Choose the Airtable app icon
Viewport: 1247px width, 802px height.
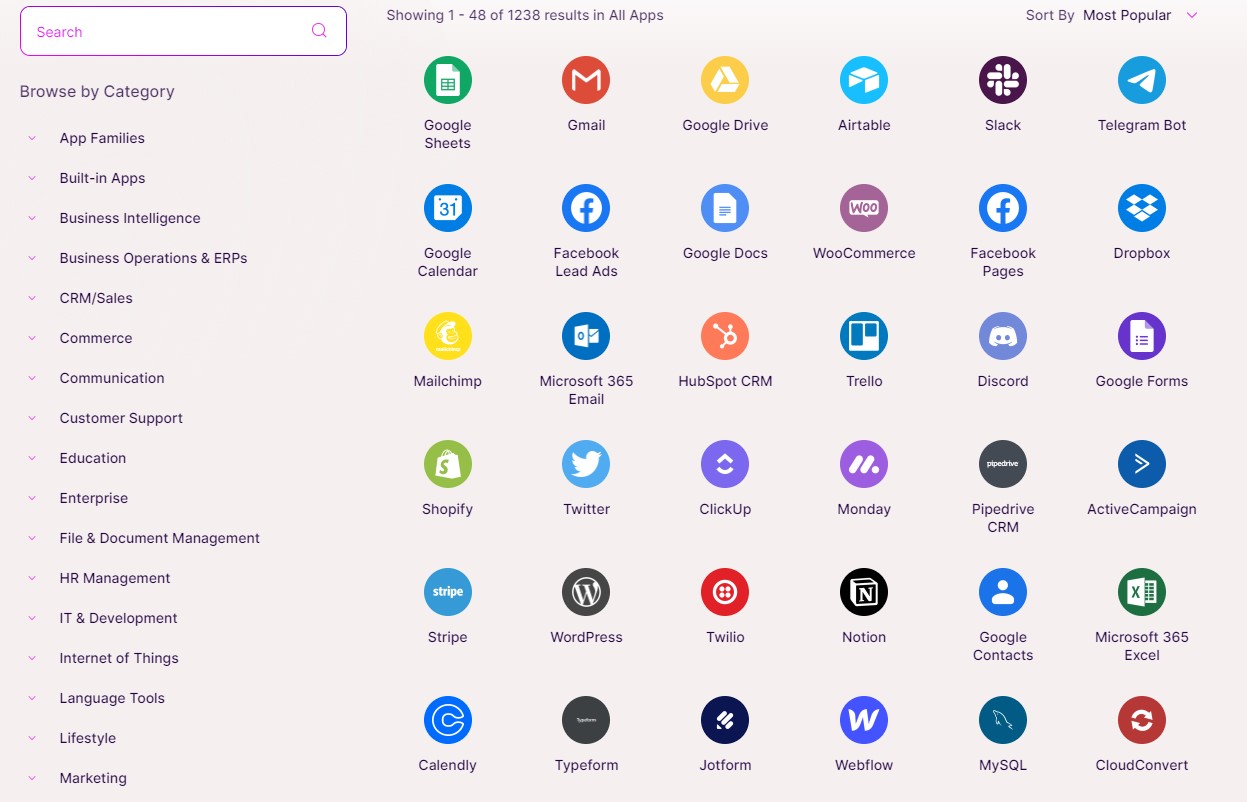point(864,80)
